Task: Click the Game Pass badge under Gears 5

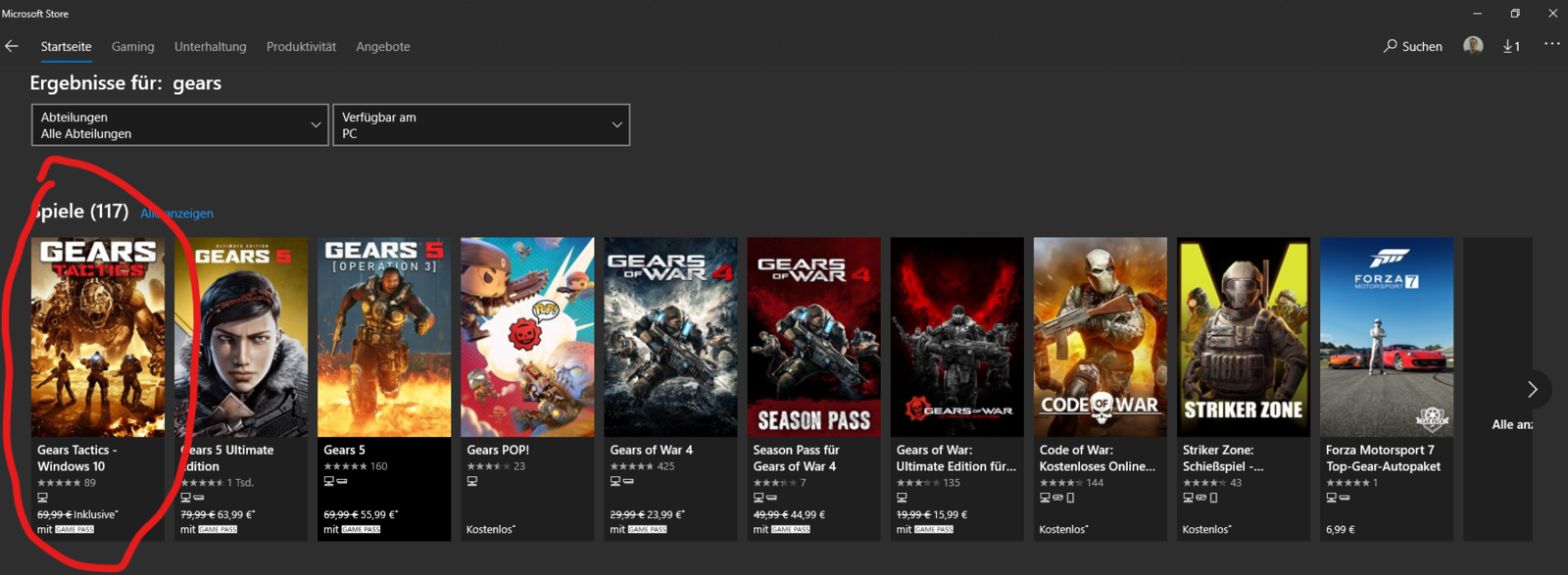Action: [x=361, y=530]
